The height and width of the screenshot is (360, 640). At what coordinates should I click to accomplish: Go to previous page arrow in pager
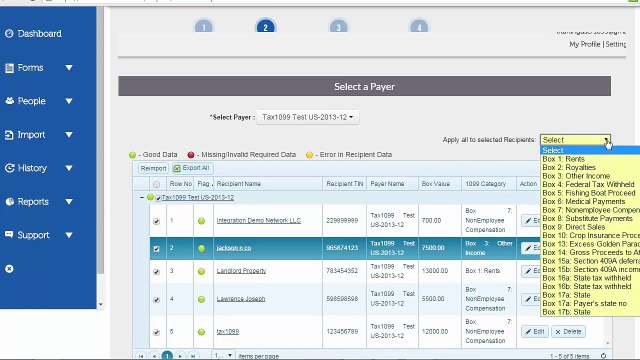pos(154,356)
